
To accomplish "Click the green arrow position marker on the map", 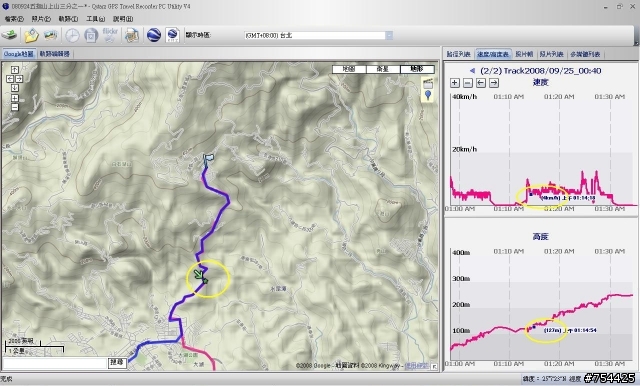I will 199,274.
